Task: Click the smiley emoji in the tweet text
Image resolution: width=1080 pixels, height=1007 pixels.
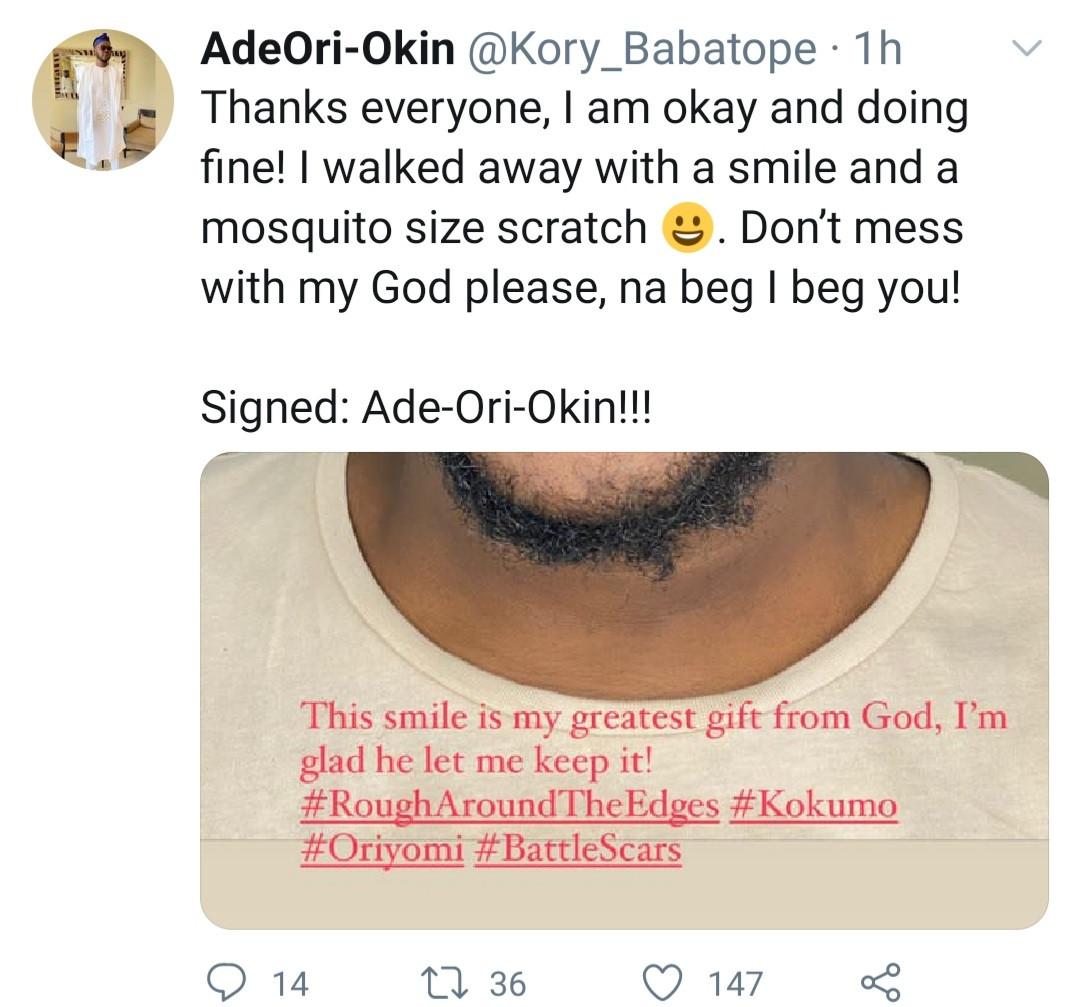Action: 687,231
